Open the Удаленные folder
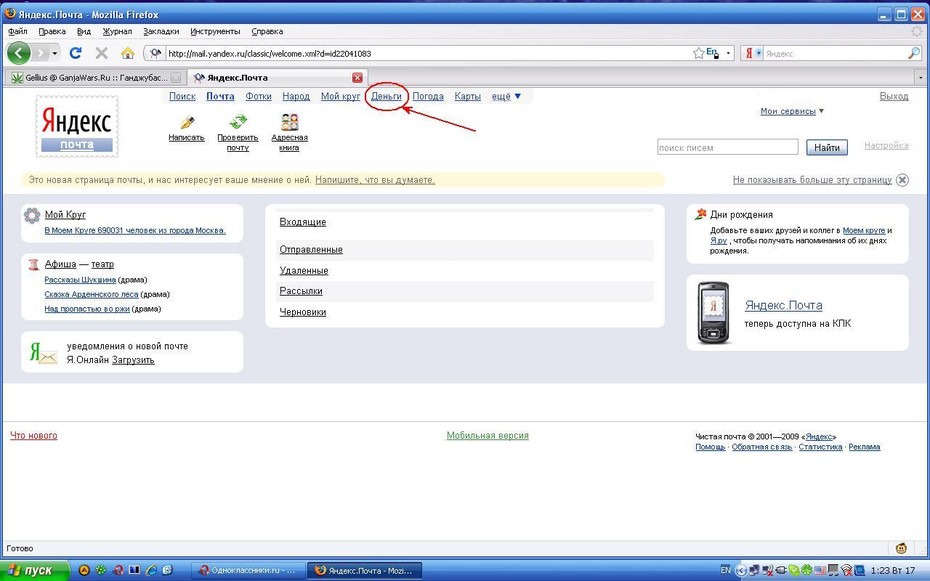 304,270
